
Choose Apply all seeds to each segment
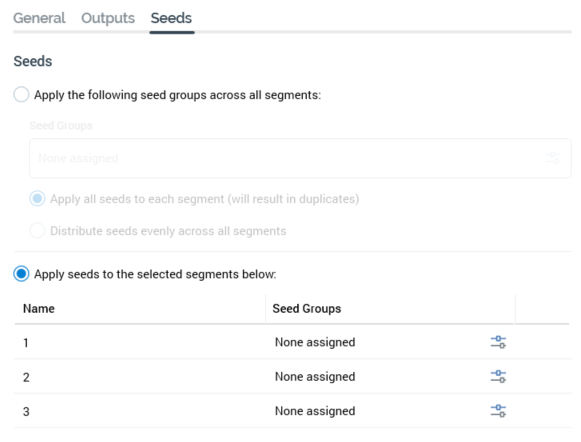37,199
